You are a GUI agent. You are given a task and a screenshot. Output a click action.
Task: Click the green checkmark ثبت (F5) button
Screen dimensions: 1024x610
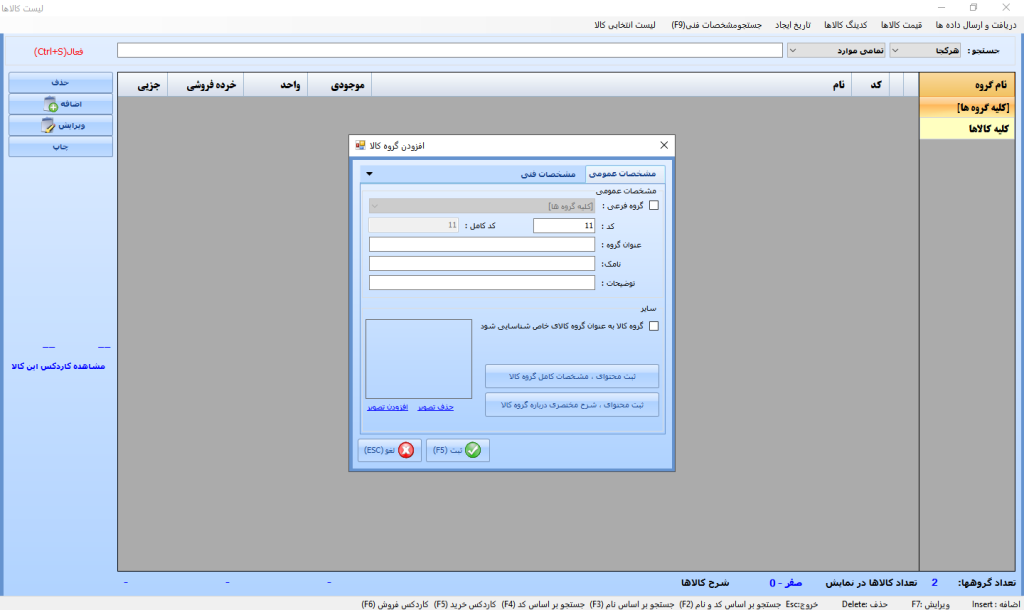(x=459, y=450)
